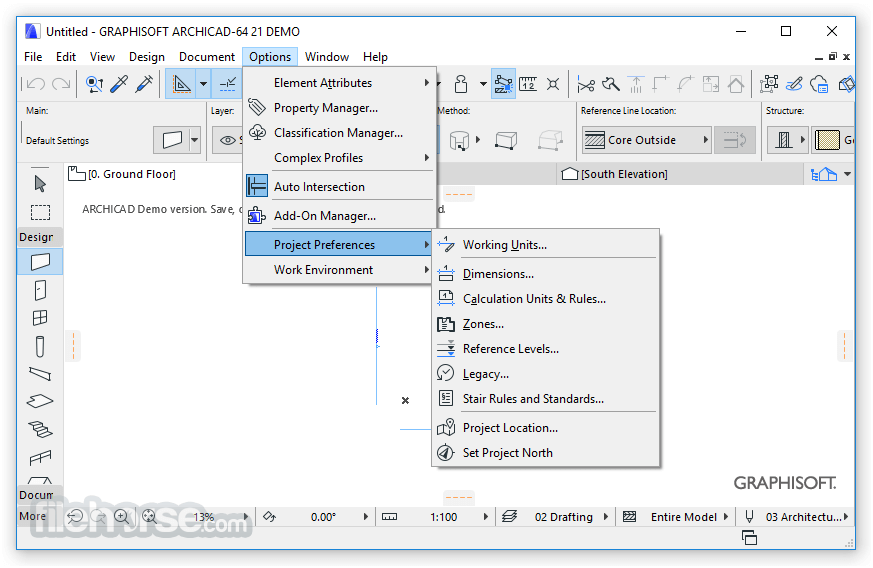
Task: Click the gravity figure icon
Action: 461,84
